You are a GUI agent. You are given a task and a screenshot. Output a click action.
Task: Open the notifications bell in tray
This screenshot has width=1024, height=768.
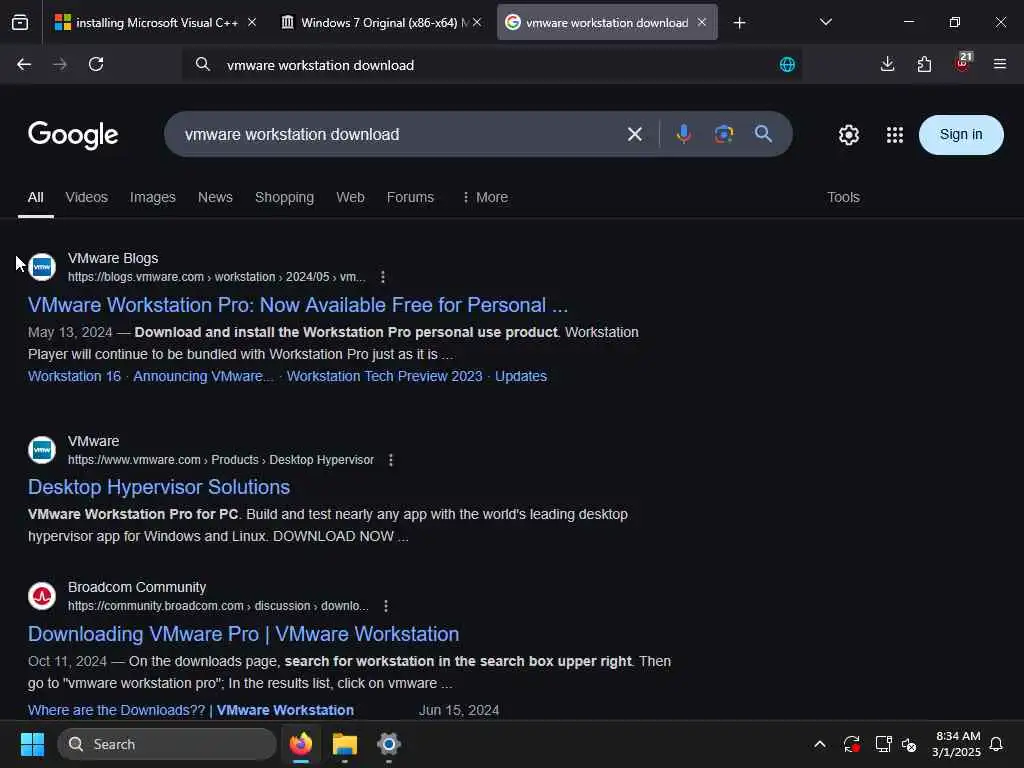(x=996, y=744)
